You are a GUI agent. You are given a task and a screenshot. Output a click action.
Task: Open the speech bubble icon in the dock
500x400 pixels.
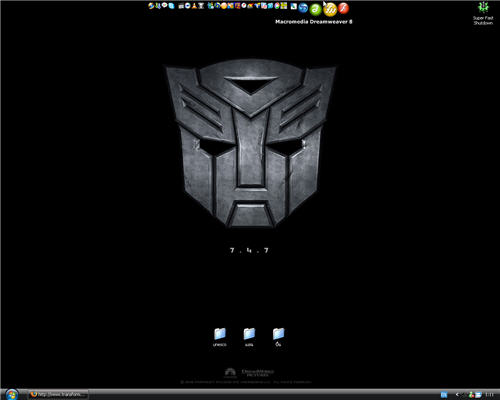[165, 5]
